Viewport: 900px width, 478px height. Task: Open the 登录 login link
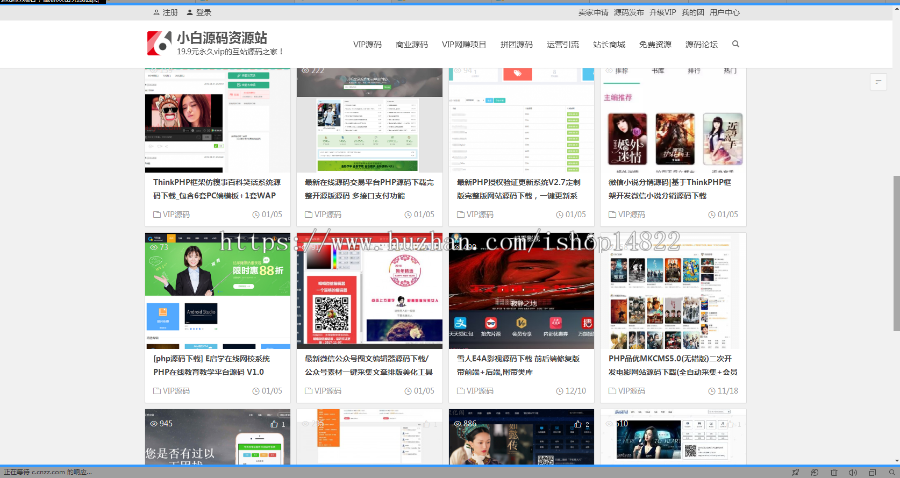(199, 12)
